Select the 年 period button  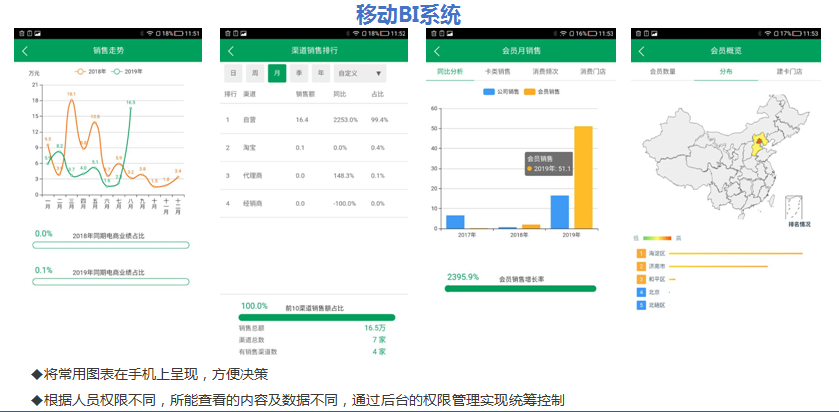pyautogui.click(x=321, y=73)
